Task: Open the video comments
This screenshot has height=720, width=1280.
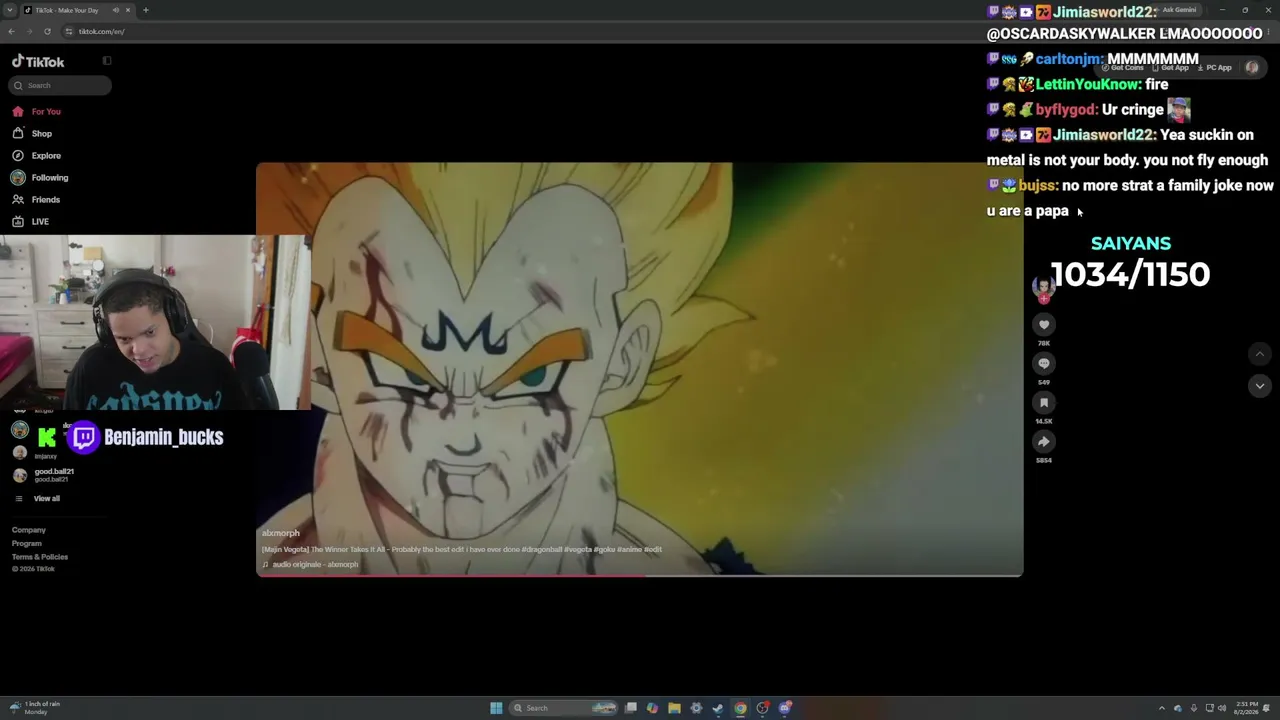Action: (x=1043, y=364)
